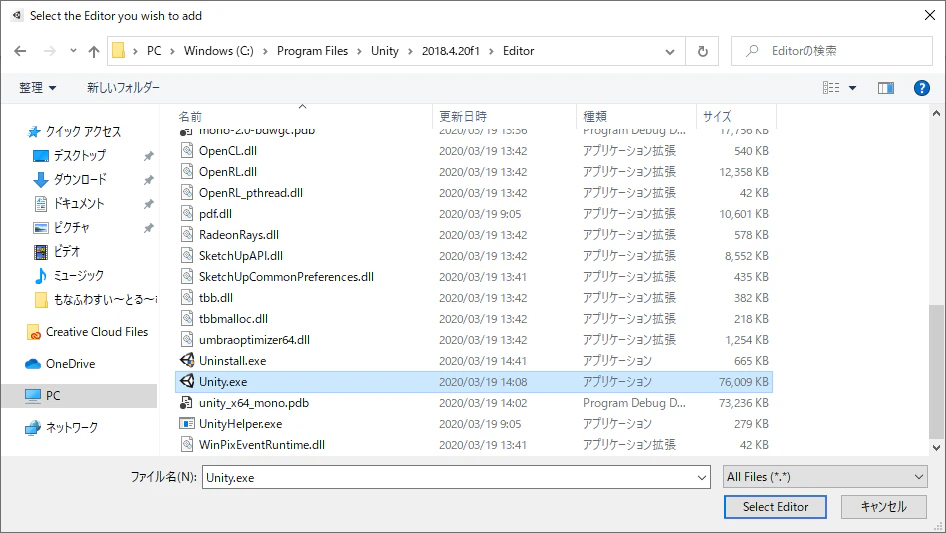Viewport: 946px width, 533px height.
Task: Click the vertical scrollbar thumb
Action: coord(936,372)
